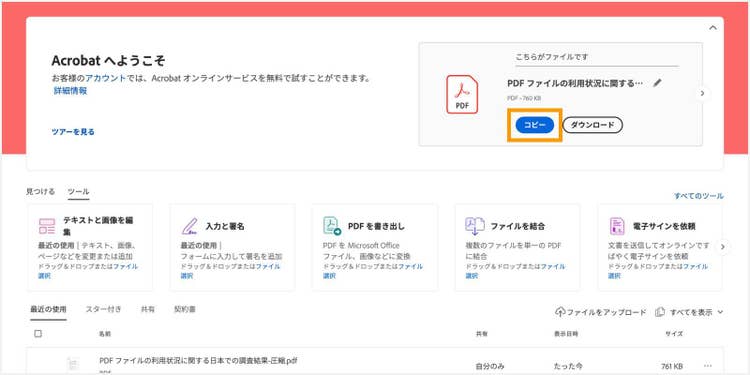This screenshot has width=750, height=375.
Task: Click the 共有 column header
Action: coord(481,334)
